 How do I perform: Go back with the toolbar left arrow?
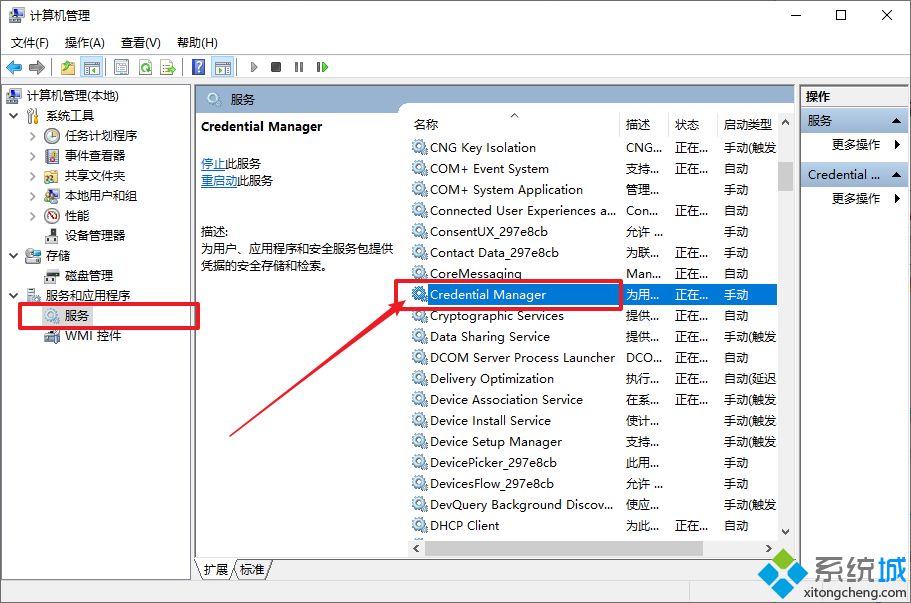point(15,67)
